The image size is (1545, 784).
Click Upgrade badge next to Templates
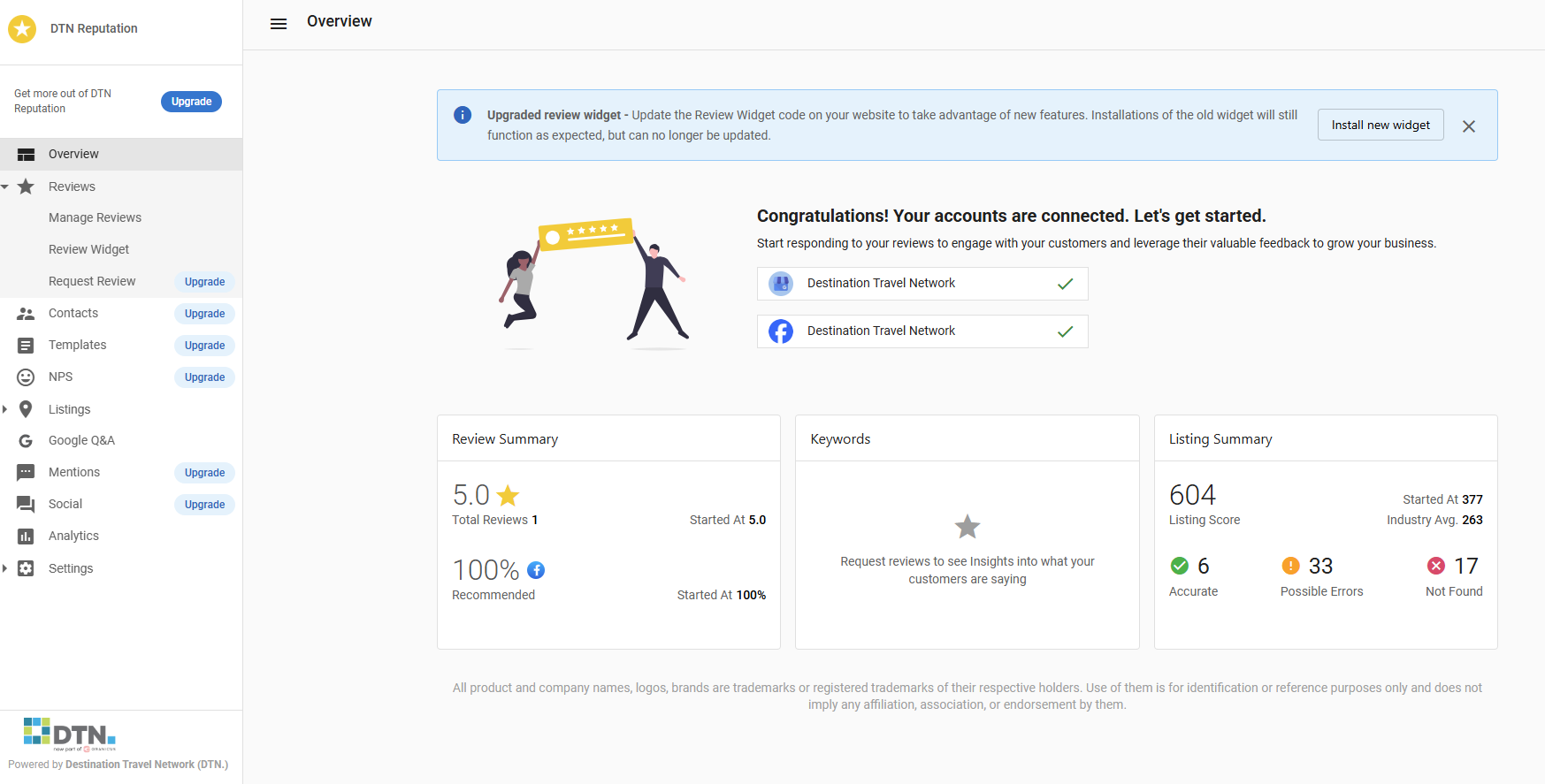[204, 346]
